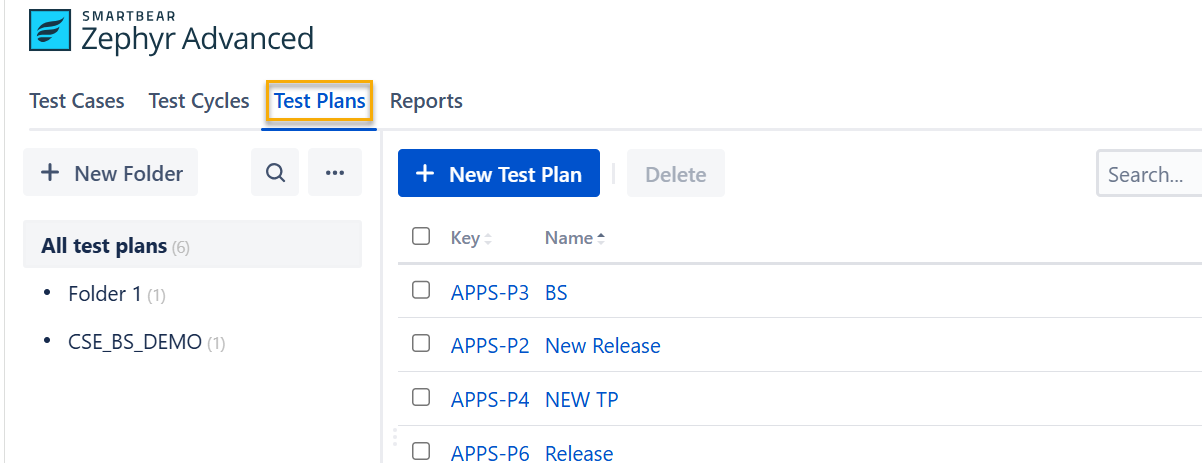Tick the APPS-P4 row checkbox
Image resolution: width=1202 pixels, height=463 pixels.
pos(421,398)
